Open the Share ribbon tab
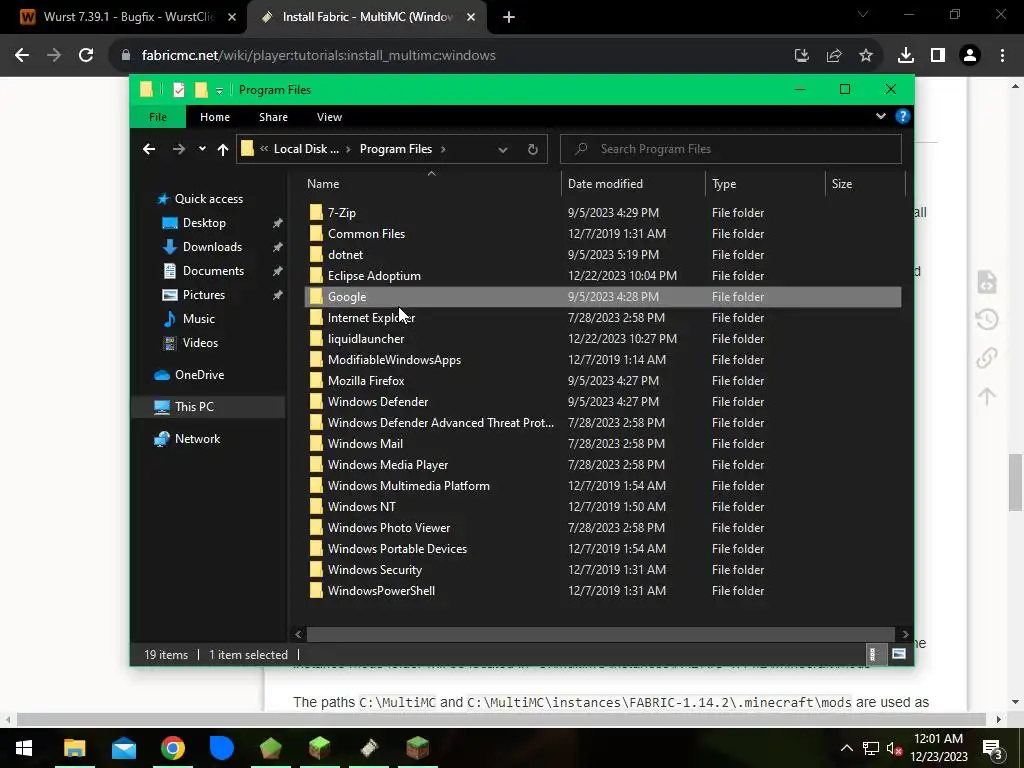The image size is (1024, 768). (x=273, y=117)
